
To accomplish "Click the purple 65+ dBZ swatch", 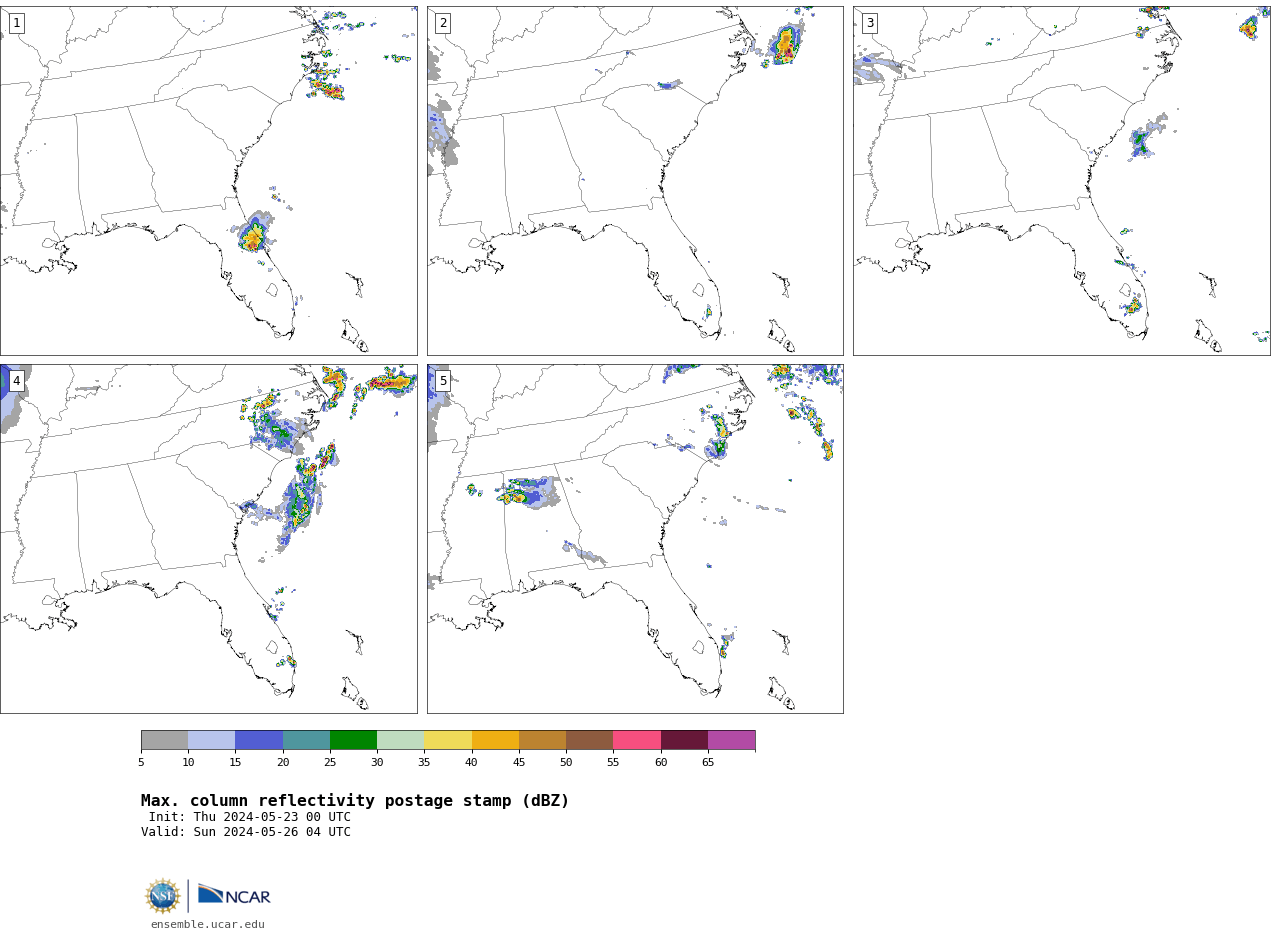I will point(731,740).
